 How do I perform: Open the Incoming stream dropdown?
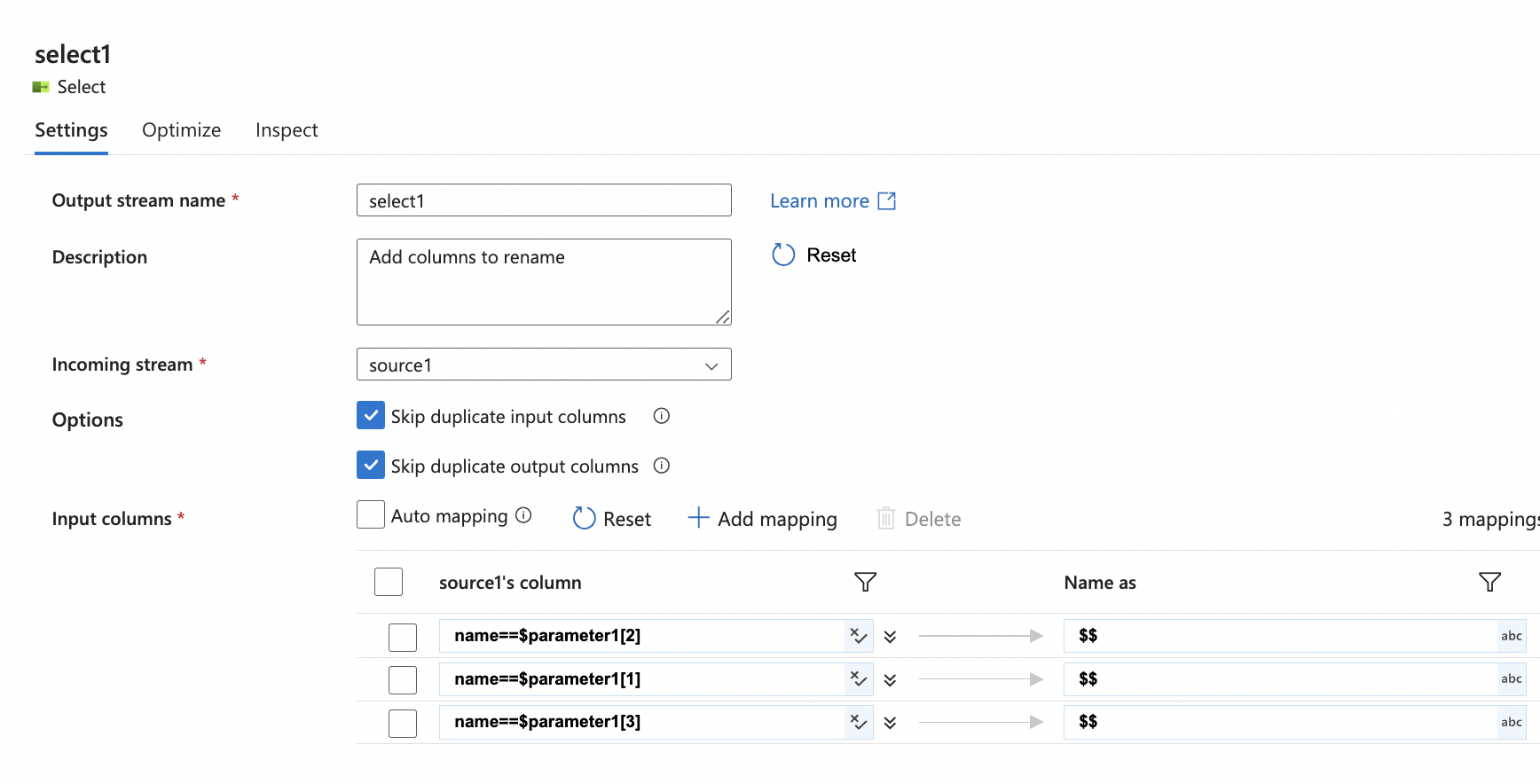tap(544, 365)
